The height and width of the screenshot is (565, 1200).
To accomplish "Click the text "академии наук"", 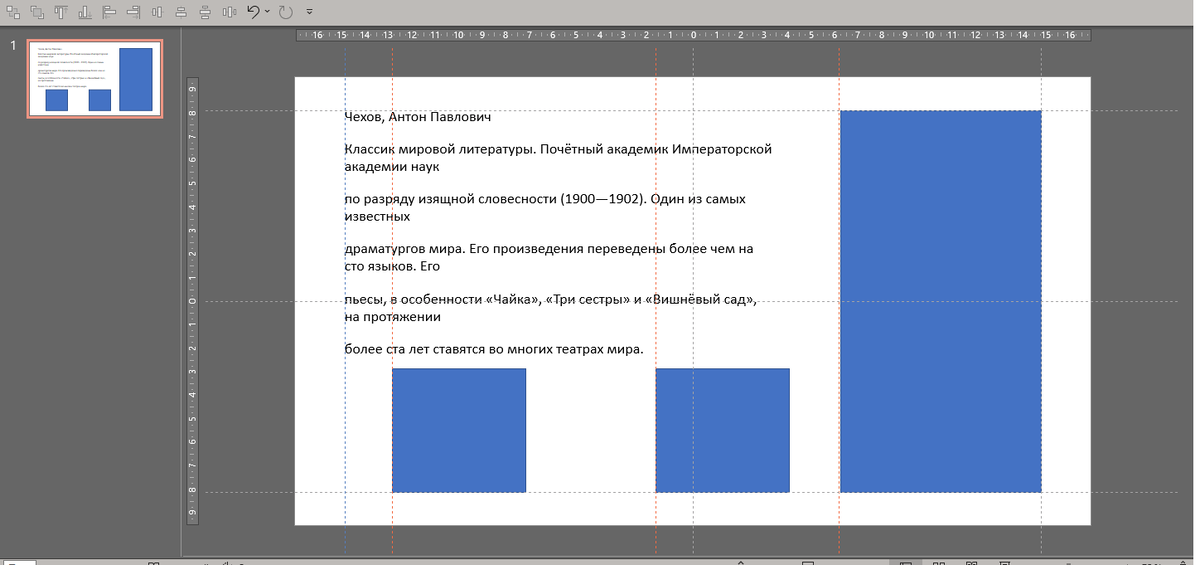I will pos(392,167).
